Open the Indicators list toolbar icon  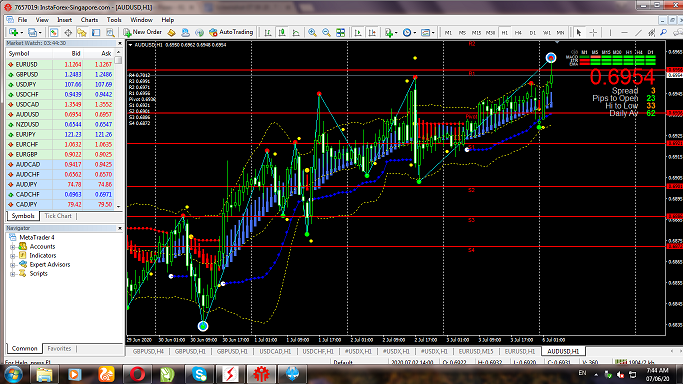[389, 32]
